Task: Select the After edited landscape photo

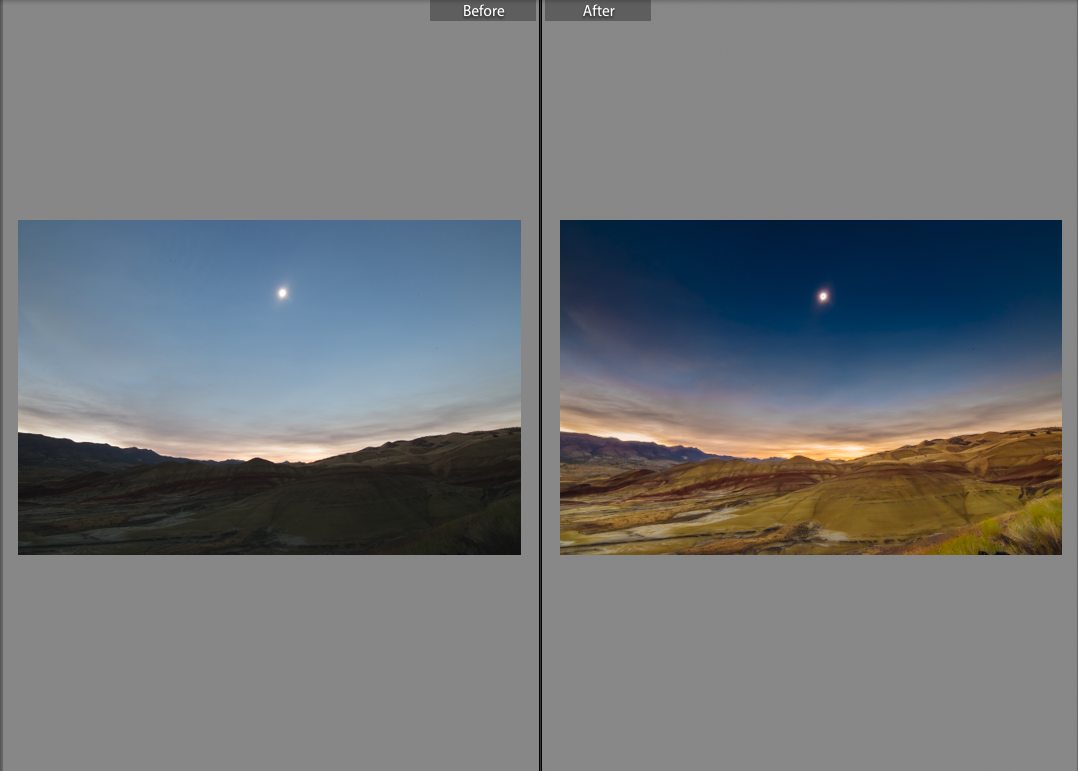Action: [811, 387]
